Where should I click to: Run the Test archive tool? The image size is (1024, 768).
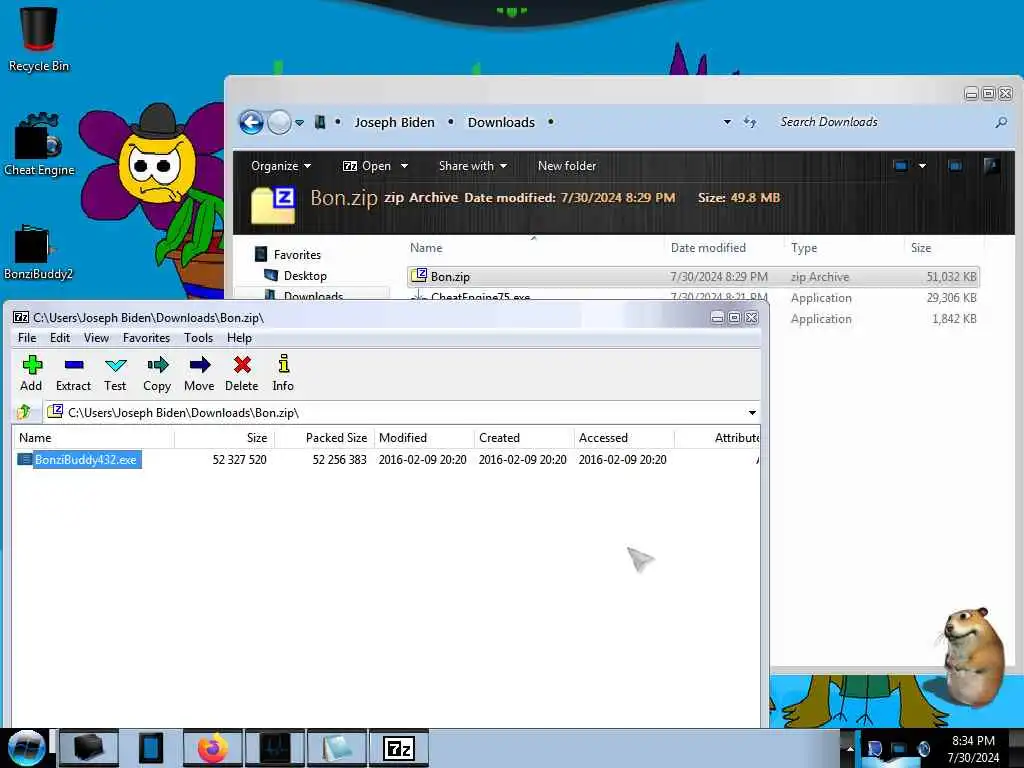(x=115, y=373)
